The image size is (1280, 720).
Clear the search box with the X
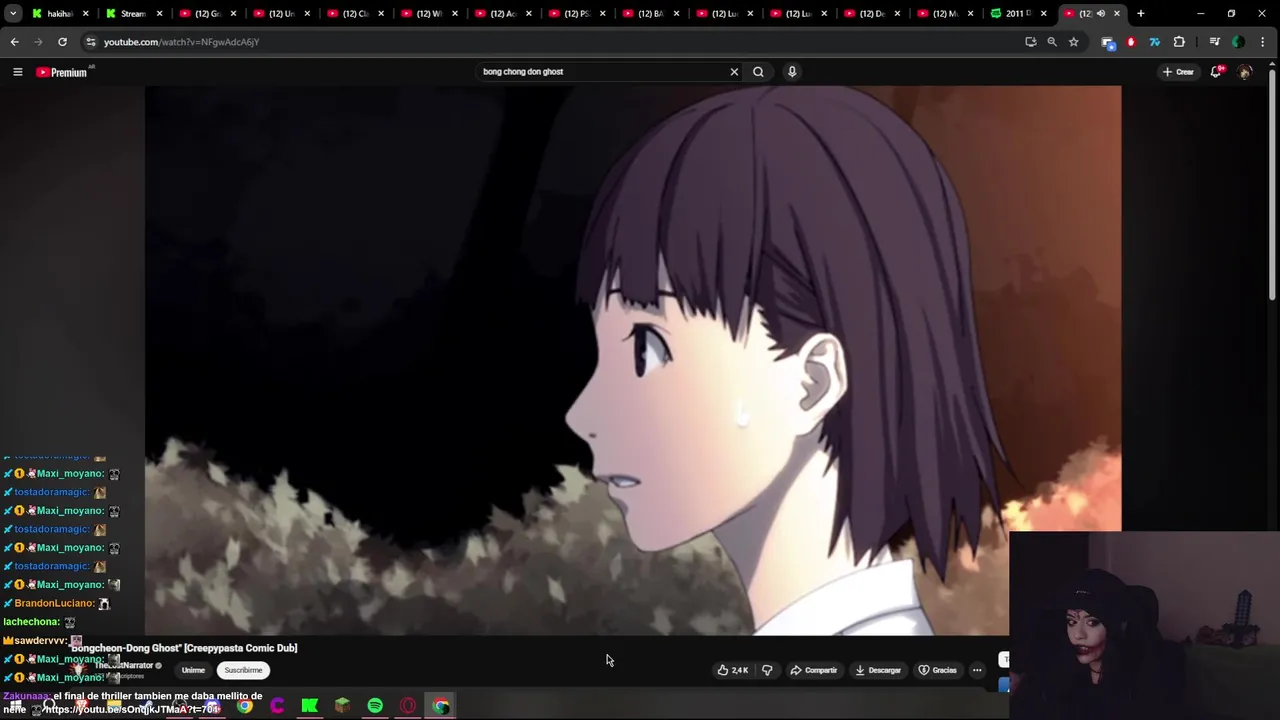734,72
